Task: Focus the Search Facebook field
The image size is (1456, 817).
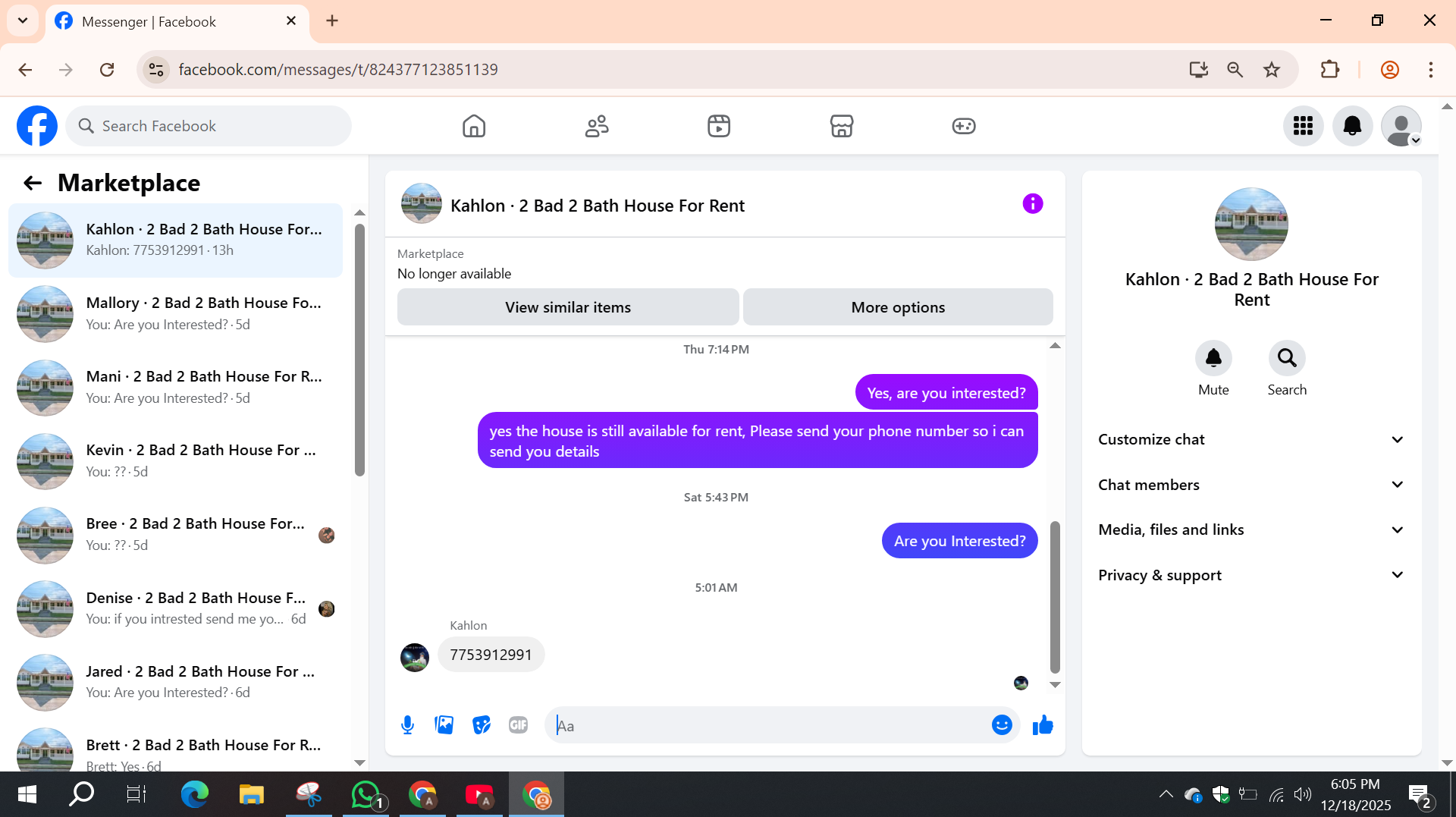Action: pos(209,126)
